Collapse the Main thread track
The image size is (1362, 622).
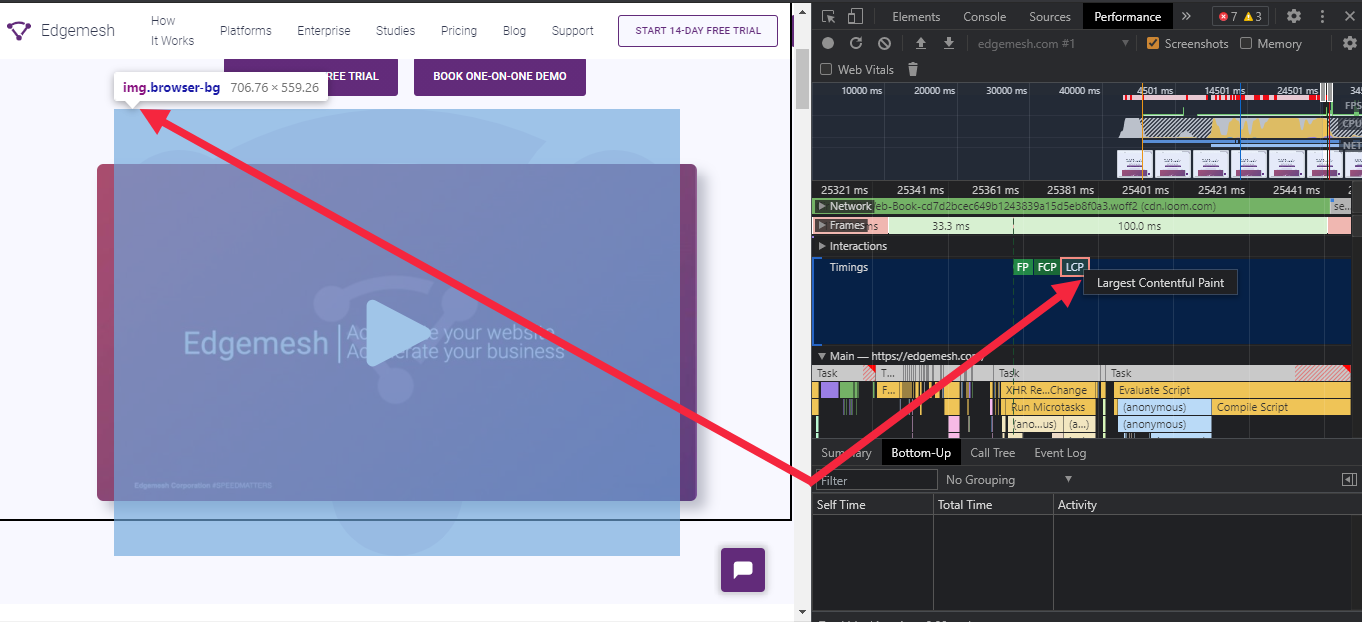coord(822,356)
